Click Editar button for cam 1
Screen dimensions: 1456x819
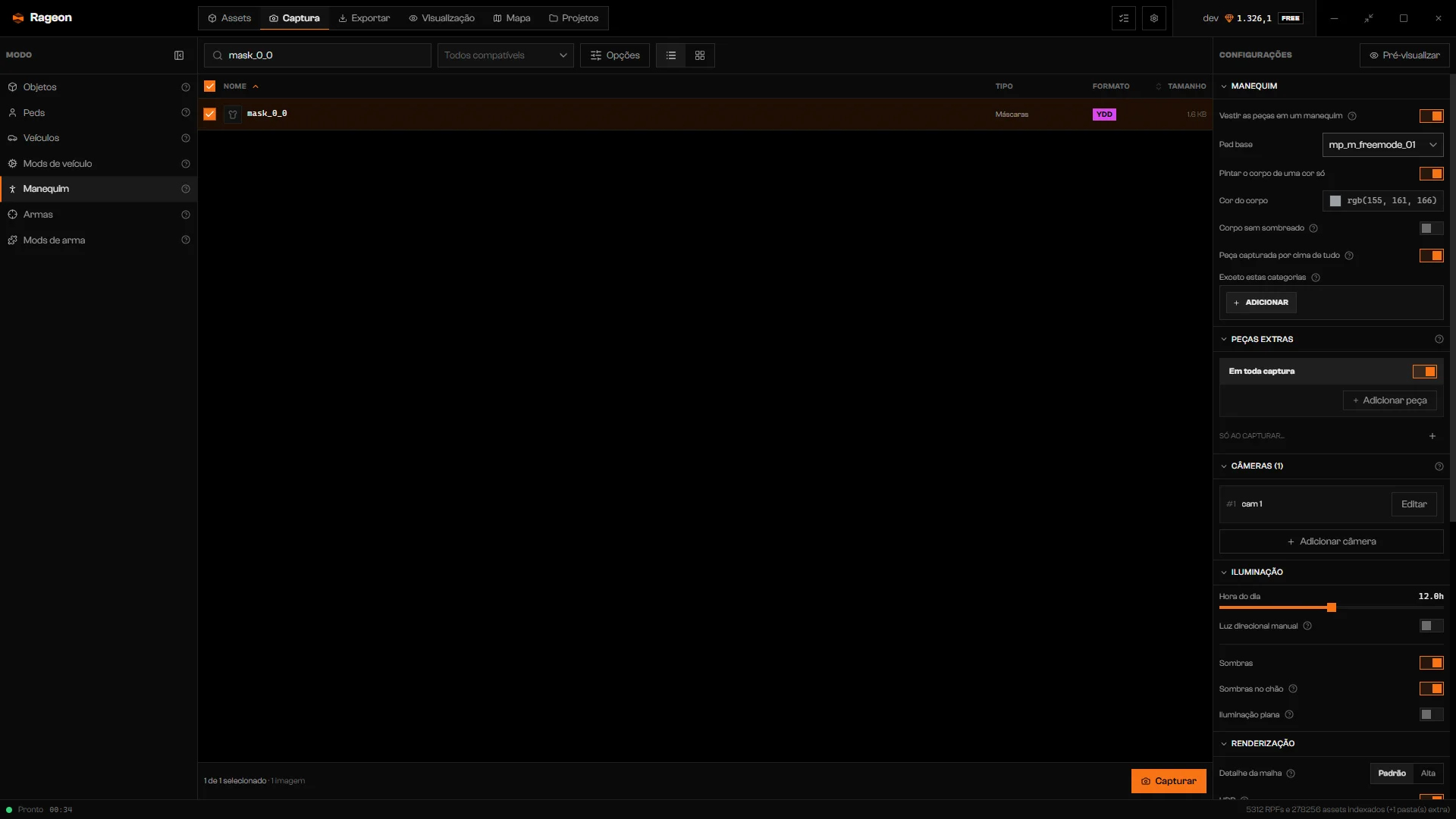click(x=1414, y=504)
